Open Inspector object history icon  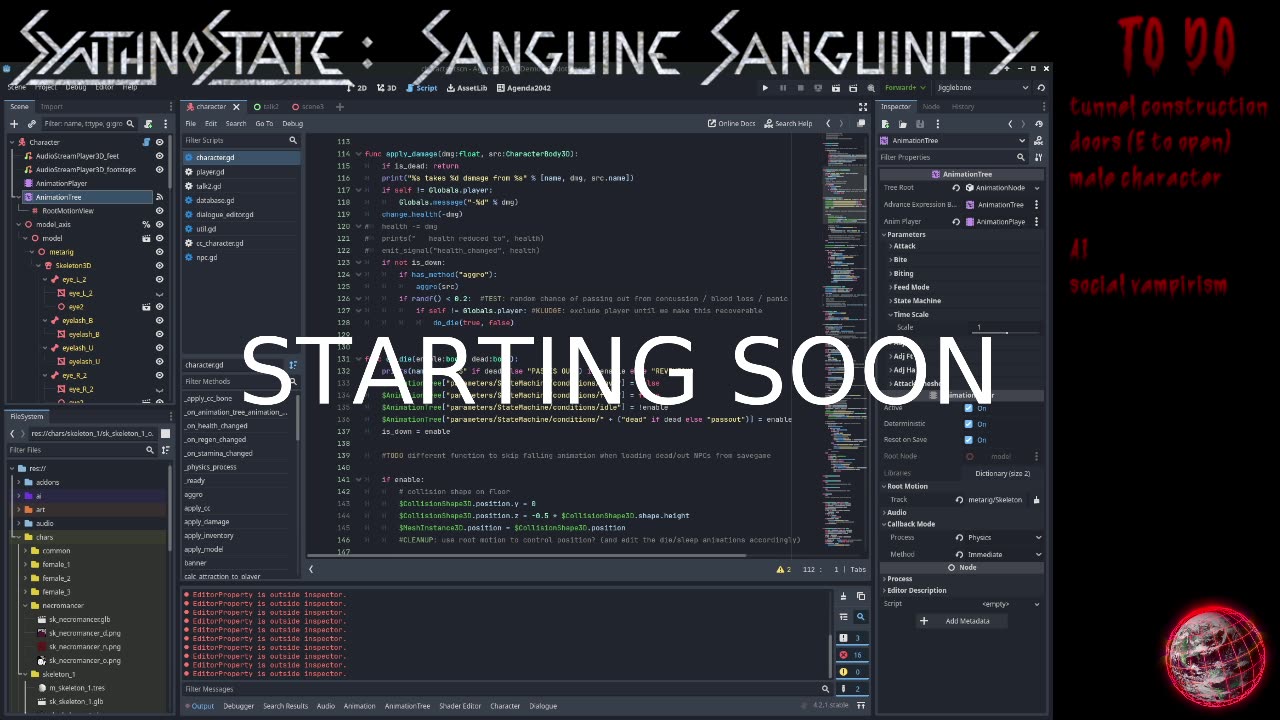(x=1039, y=124)
